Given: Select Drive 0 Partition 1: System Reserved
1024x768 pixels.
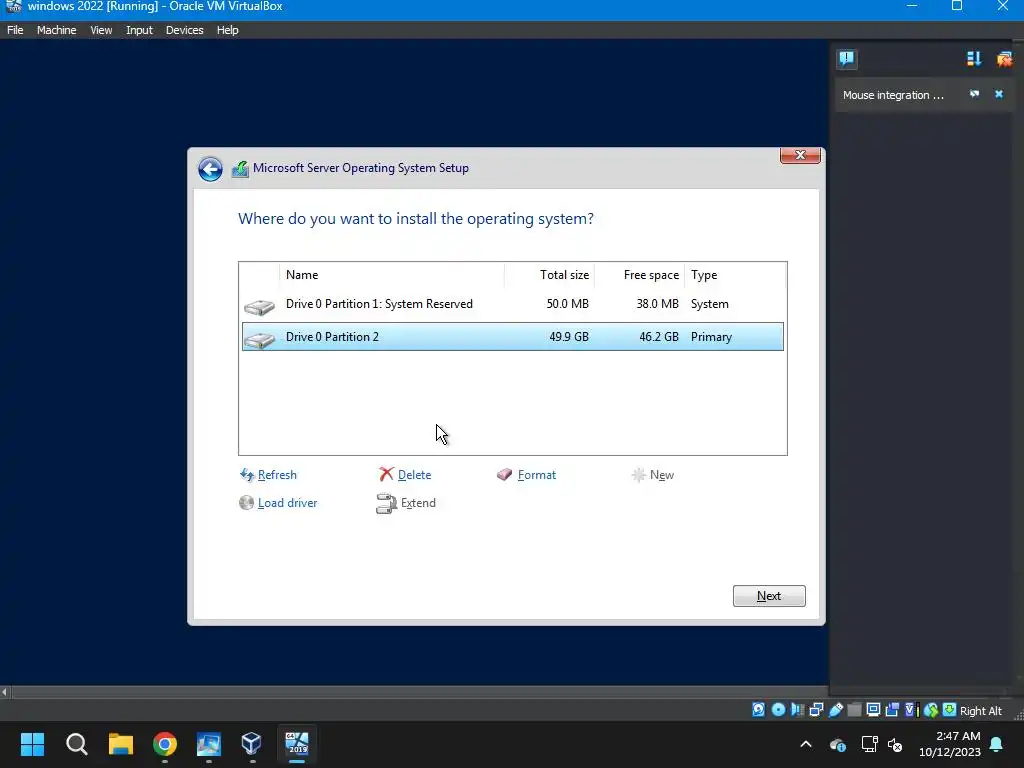Looking at the screenshot, I should tap(513, 304).
